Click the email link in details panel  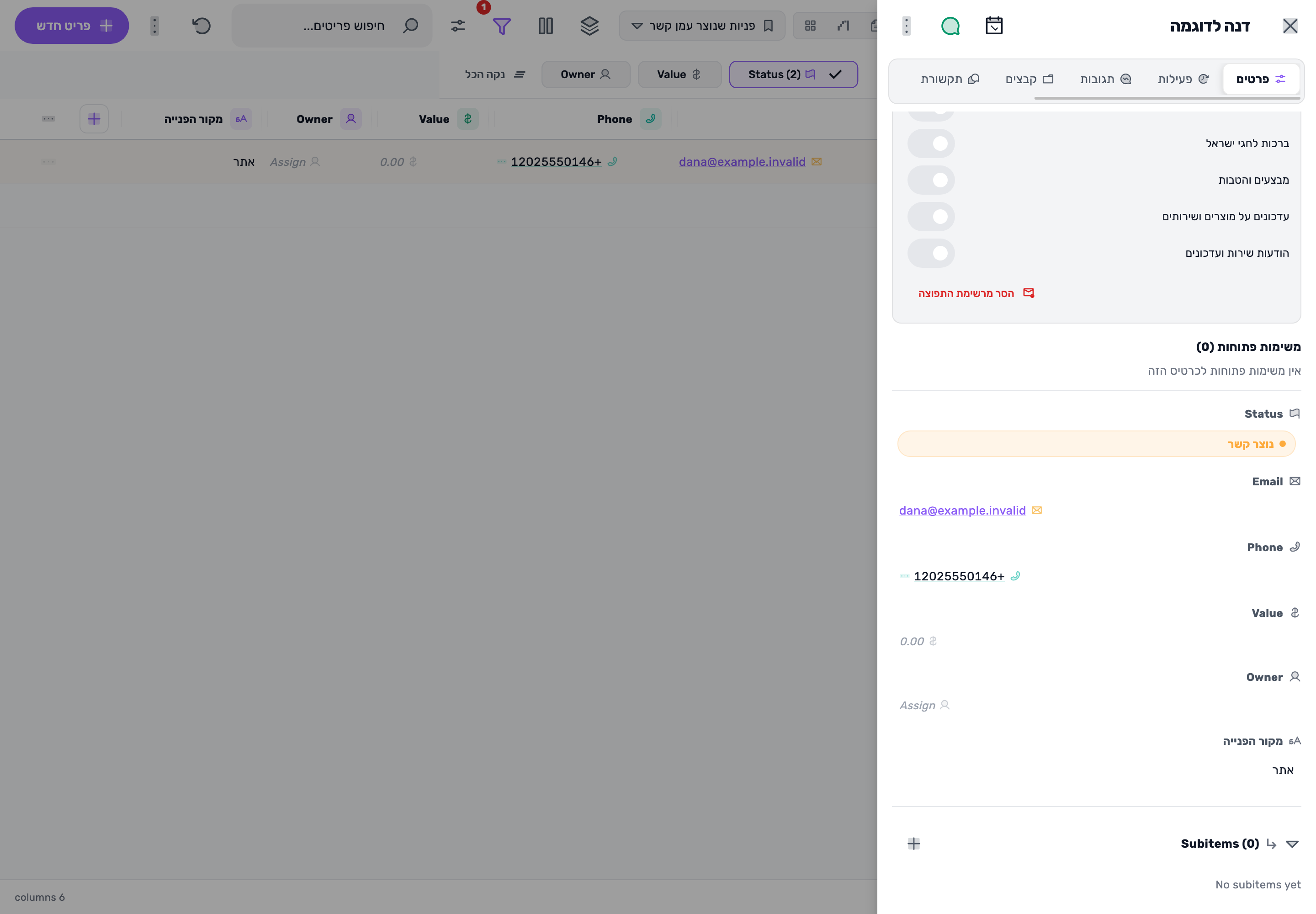pos(962,510)
